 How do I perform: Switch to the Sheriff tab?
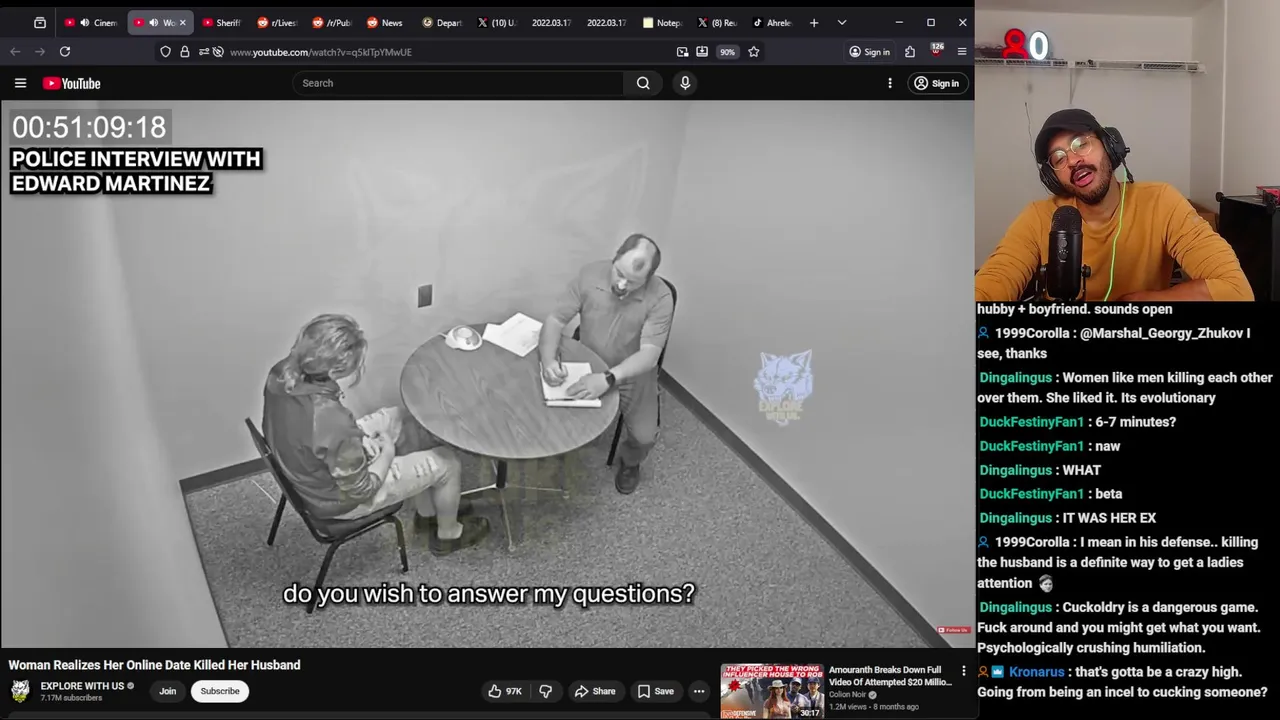coord(222,22)
